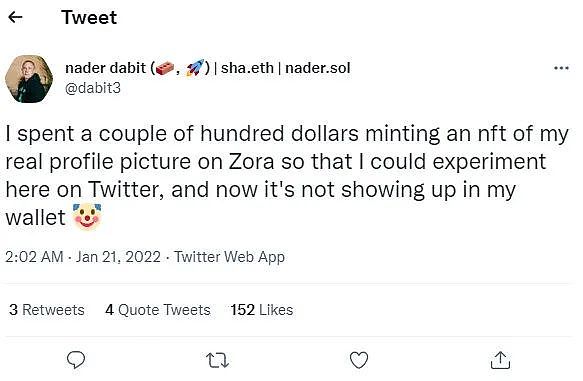Visit the @dabit3 handle profile
Viewport: 583px width, 381px height.
pos(93,88)
